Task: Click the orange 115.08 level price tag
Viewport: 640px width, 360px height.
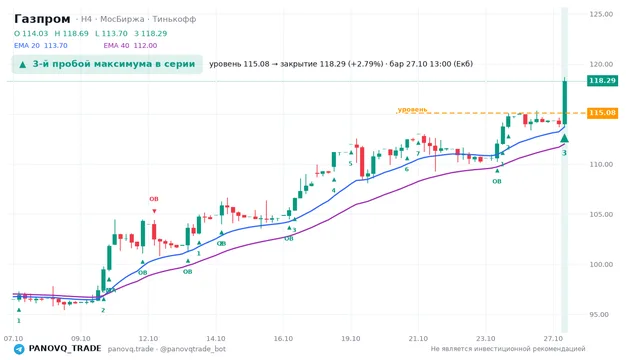Action: [602, 113]
